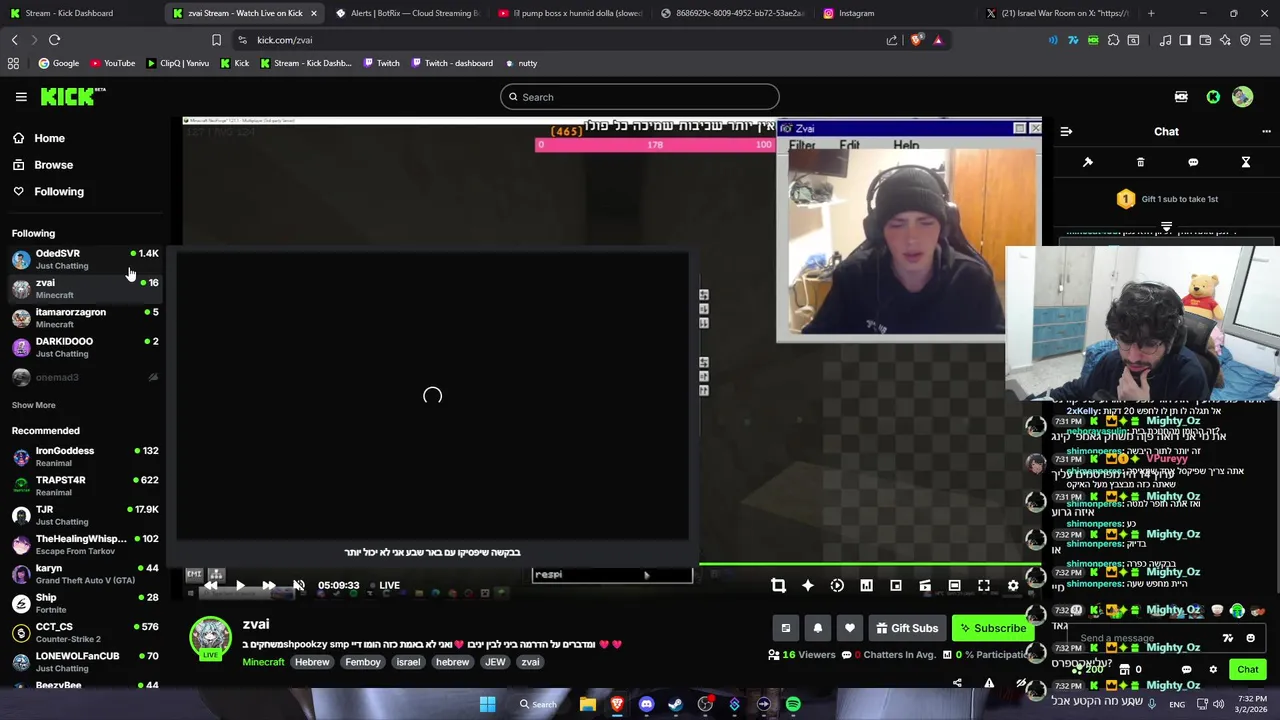Click the hourglass icon in chat toolbar

pos(1246,162)
